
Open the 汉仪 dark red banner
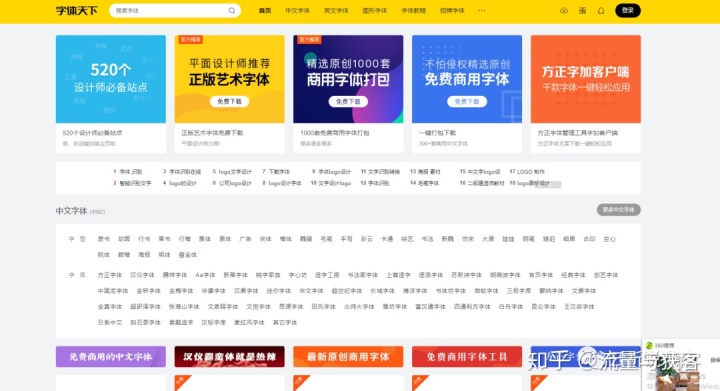click(x=230, y=357)
